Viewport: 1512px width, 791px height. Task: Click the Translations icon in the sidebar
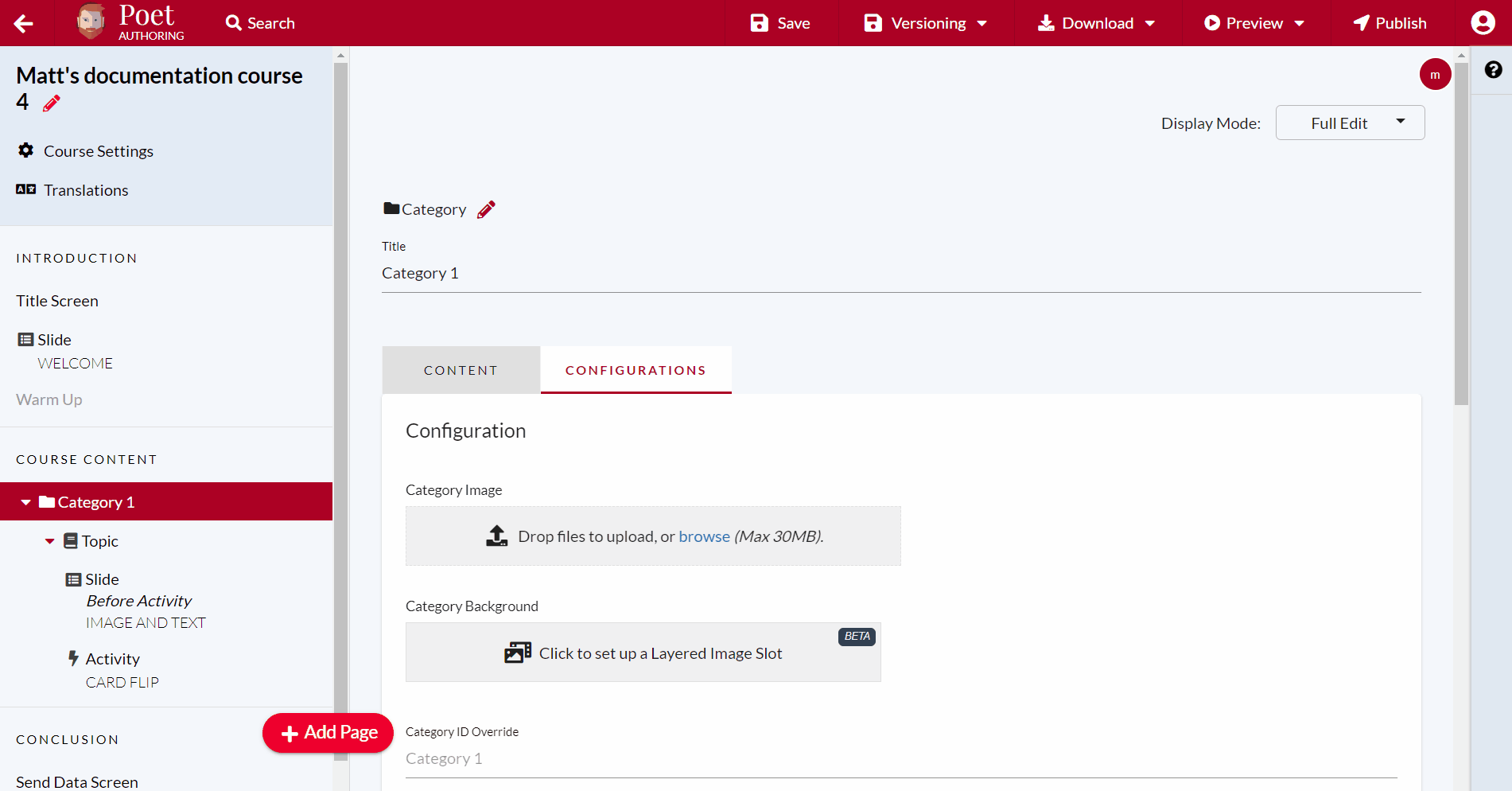[25, 189]
